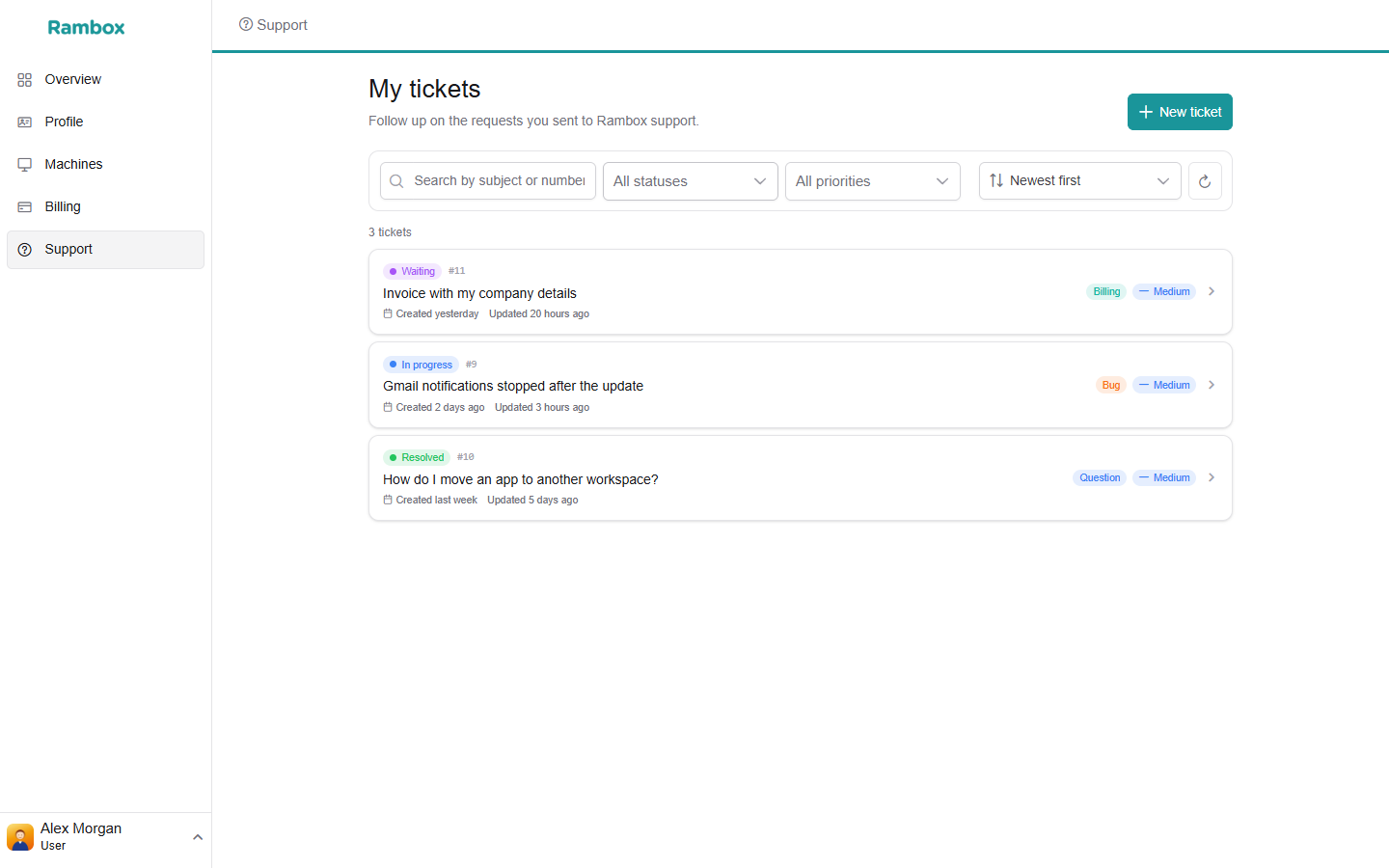Click the Waiting status badge
The height and width of the screenshot is (868, 1389).
(412, 272)
